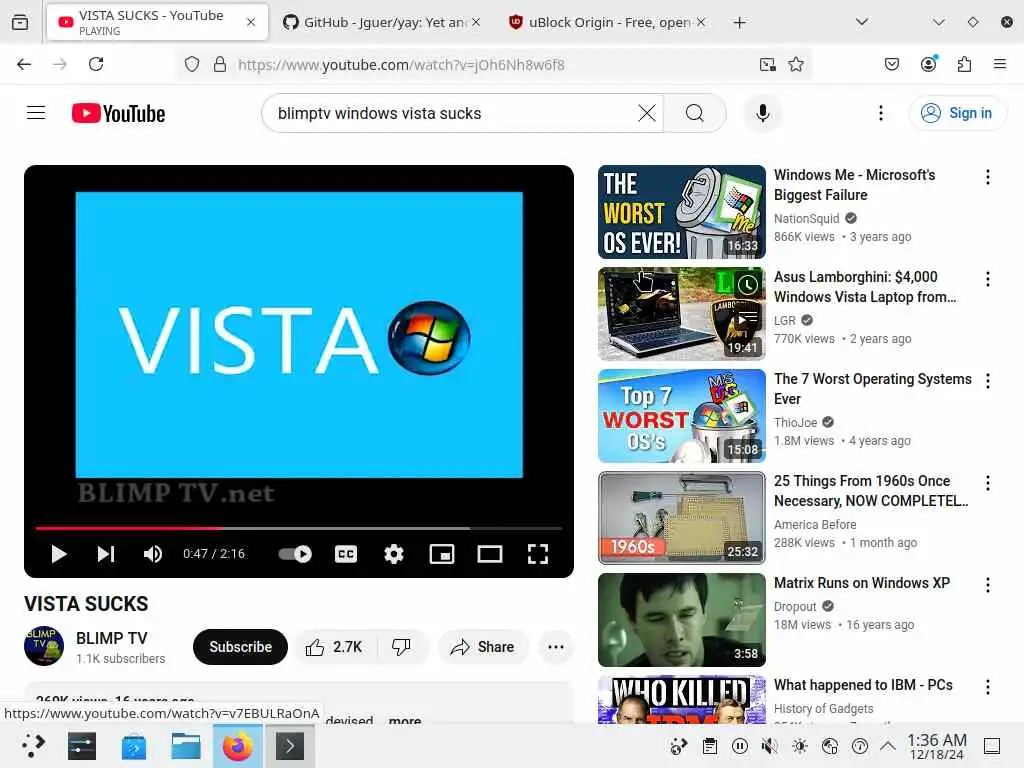Expand the description with "more"
1024x768 pixels.
[x=405, y=720]
